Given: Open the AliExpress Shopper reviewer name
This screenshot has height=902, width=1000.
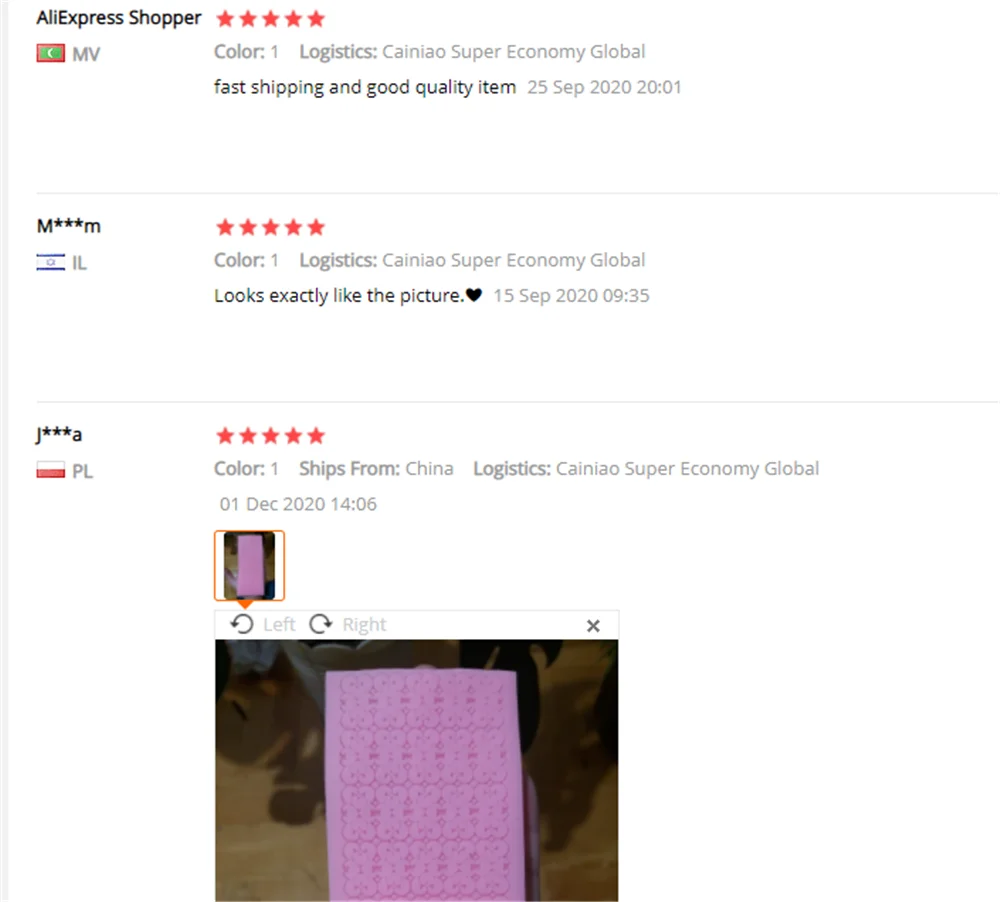Looking at the screenshot, I should [x=119, y=18].
